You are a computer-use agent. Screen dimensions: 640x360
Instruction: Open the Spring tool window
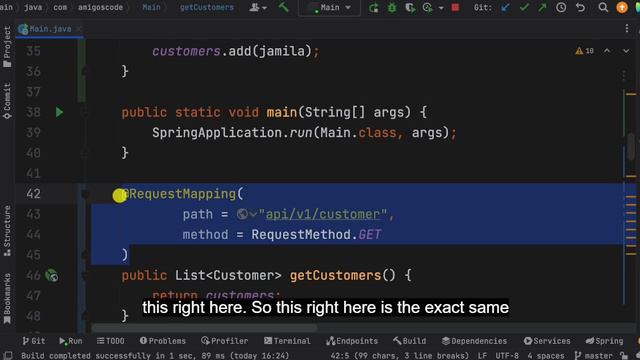pos(604,341)
